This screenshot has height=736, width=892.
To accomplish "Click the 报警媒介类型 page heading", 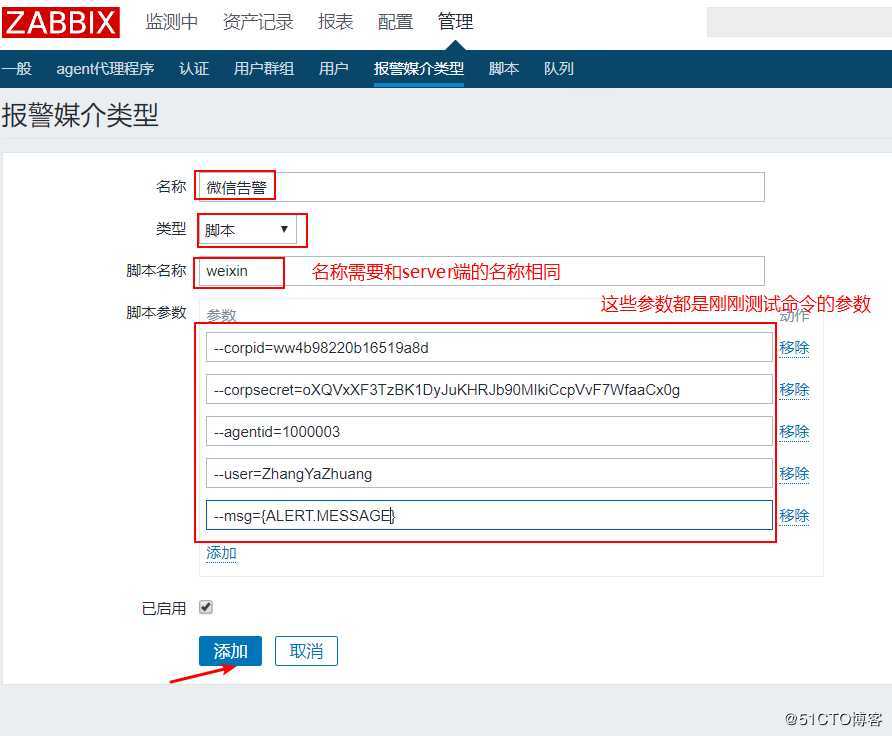I will click(80, 115).
